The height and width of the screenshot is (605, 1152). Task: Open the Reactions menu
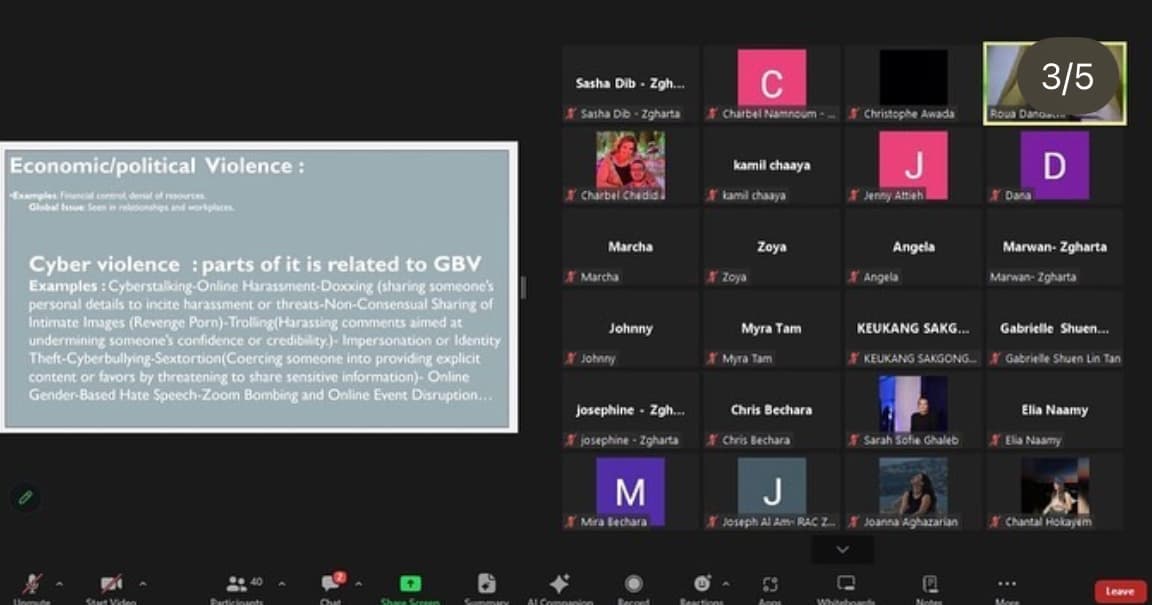[x=702, y=584]
